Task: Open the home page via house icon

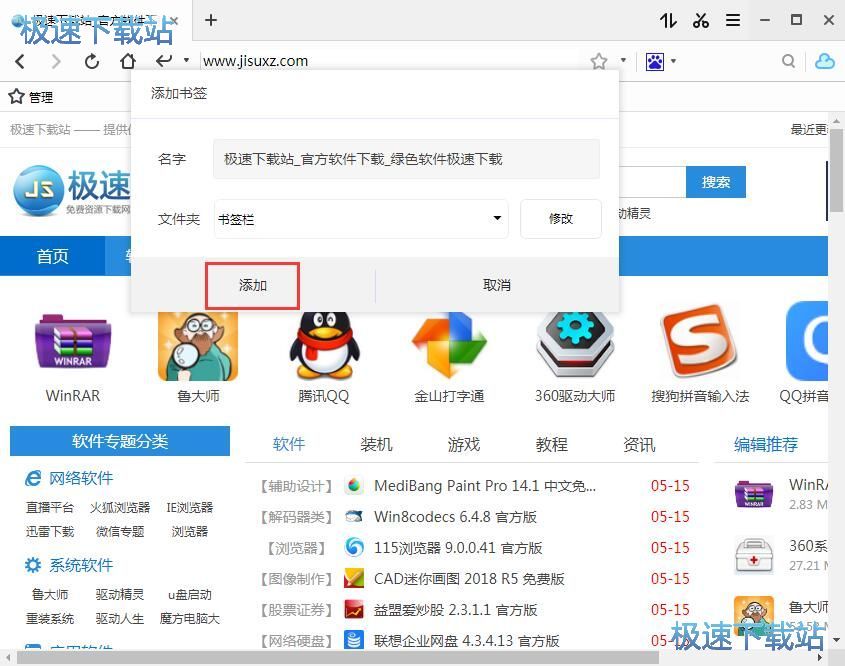Action: [128, 61]
